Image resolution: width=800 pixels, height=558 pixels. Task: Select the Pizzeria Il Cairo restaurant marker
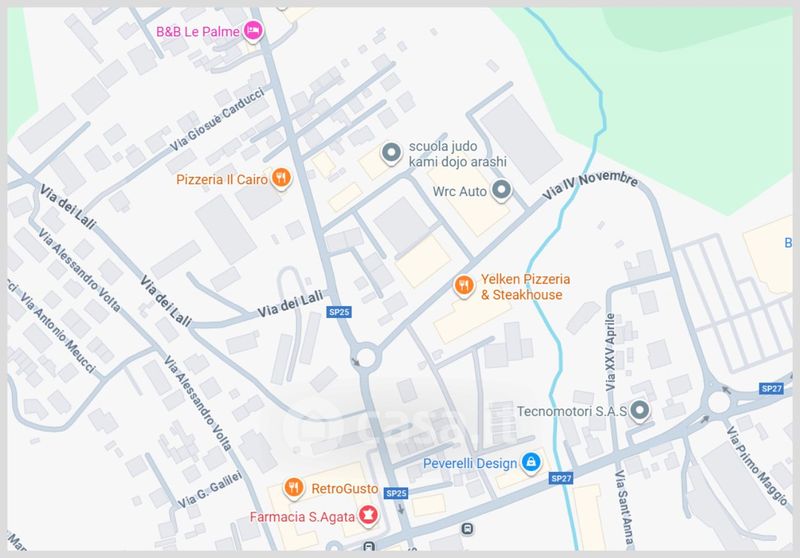pos(281,179)
